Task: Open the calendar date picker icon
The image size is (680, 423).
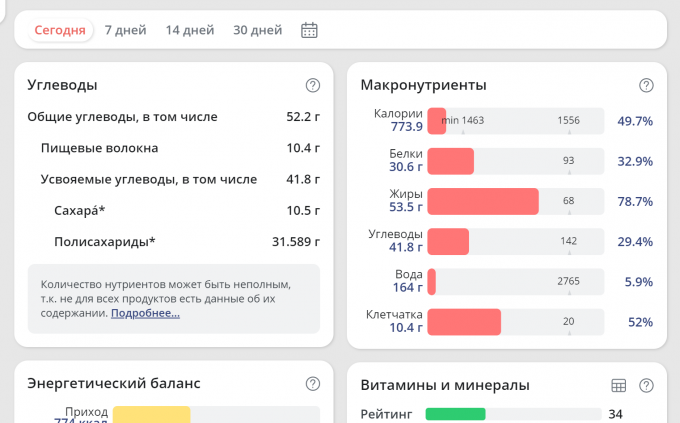Action: point(309,30)
